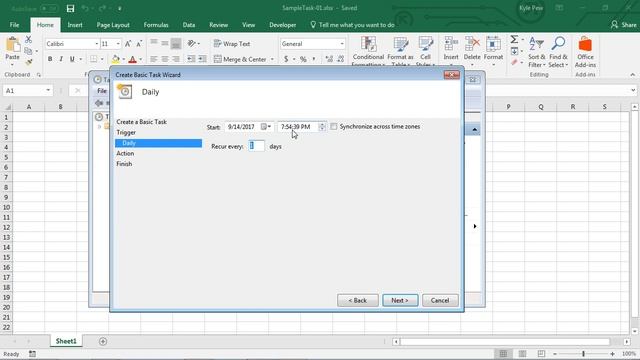Screen dimensions: 640x360
Task: Click the start time spinner arrows
Action: point(322,127)
